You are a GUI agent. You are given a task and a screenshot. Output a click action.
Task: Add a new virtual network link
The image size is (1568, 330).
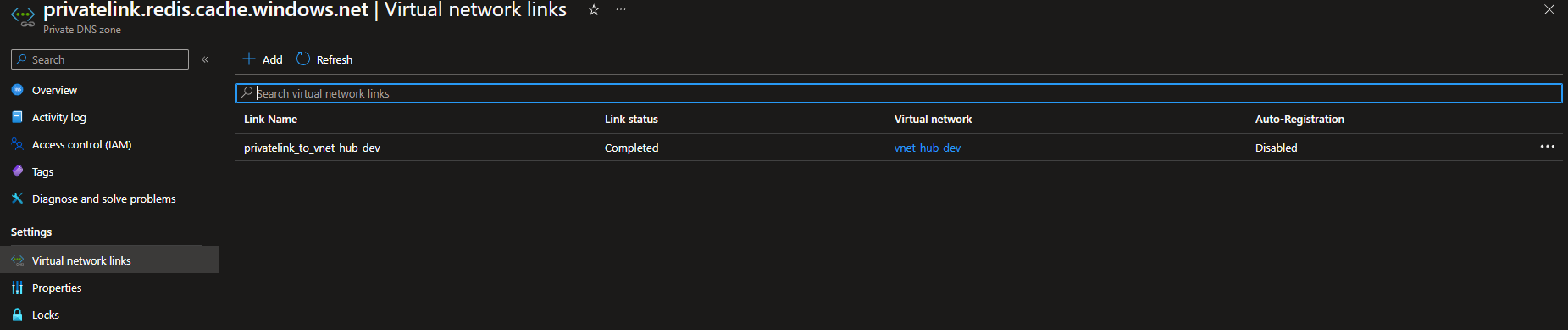click(x=263, y=59)
